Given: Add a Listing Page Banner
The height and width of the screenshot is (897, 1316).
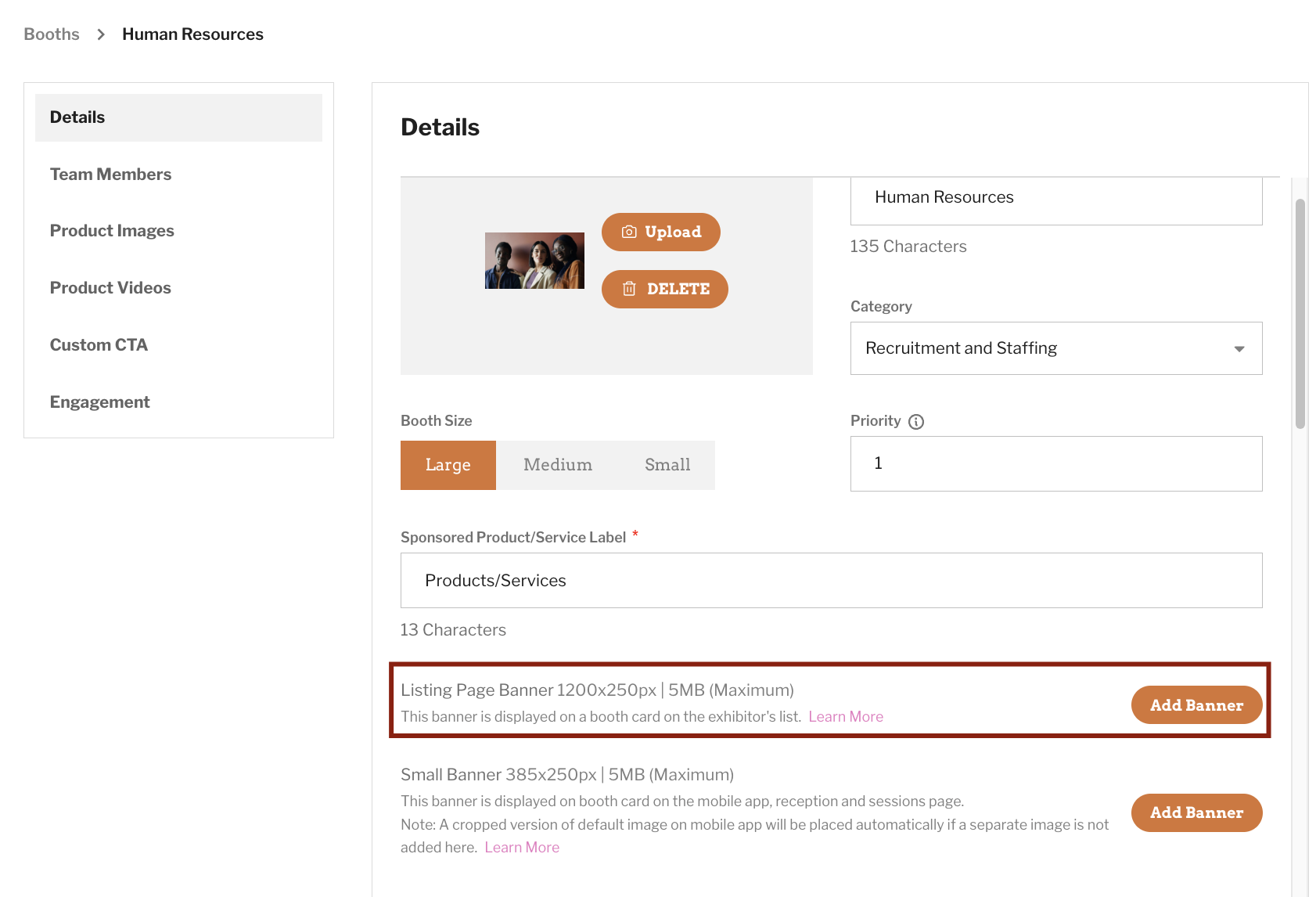Looking at the screenshot, I should click(1196, 705).
